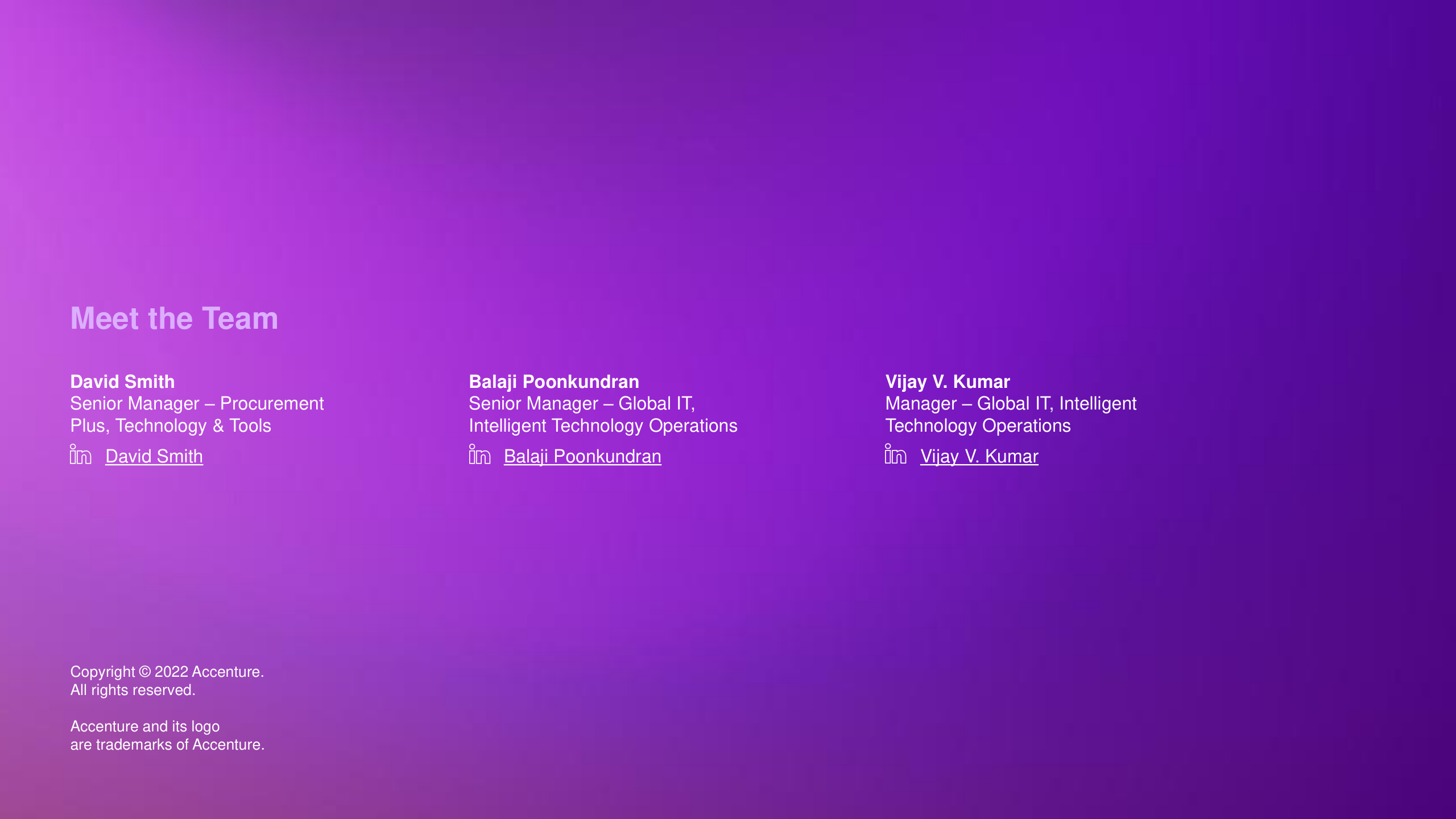Viewport: 1456px width, 819px height.
Task: Click the LinkedIn icon beside David Smith link
Action: (80, 454)
